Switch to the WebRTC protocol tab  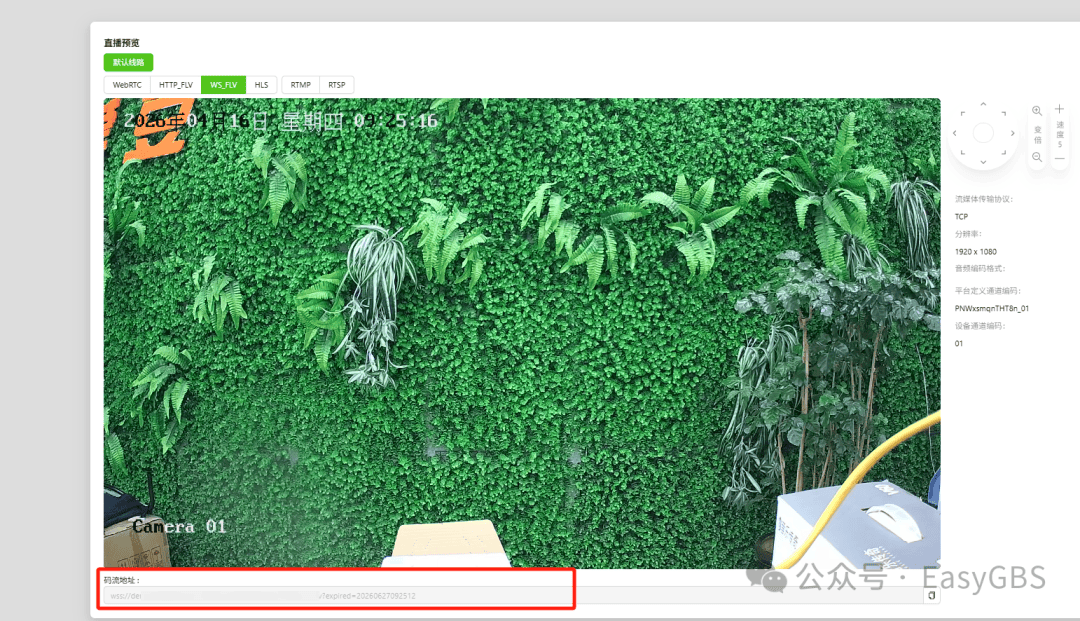coord(127,85)
